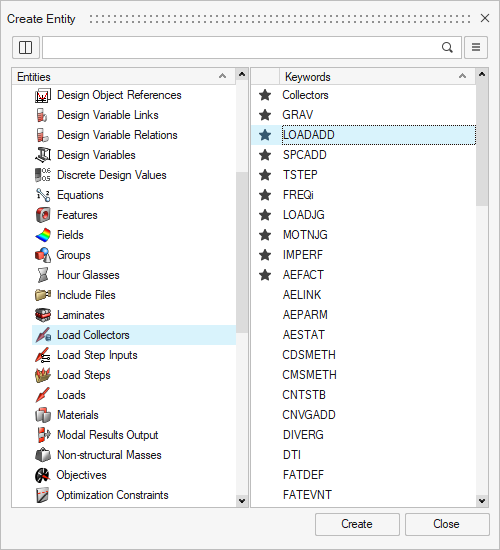Sort by the Entities column header
Image resolution: width=500 pixels, height=550 pixels.
(x=124, y=76)
